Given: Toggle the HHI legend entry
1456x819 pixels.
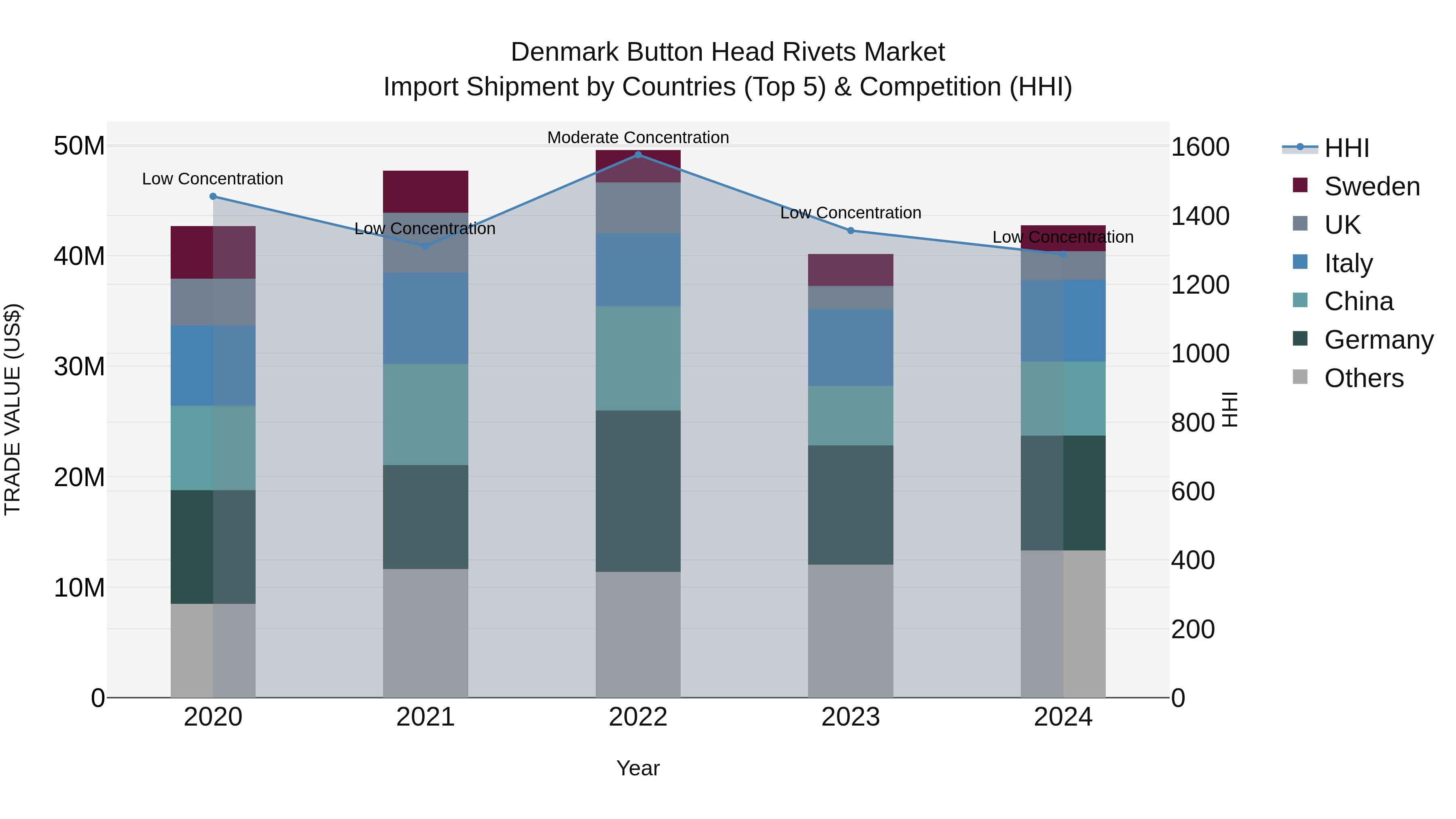Looking at the screenshot, I should click(x=1325, y=148).
